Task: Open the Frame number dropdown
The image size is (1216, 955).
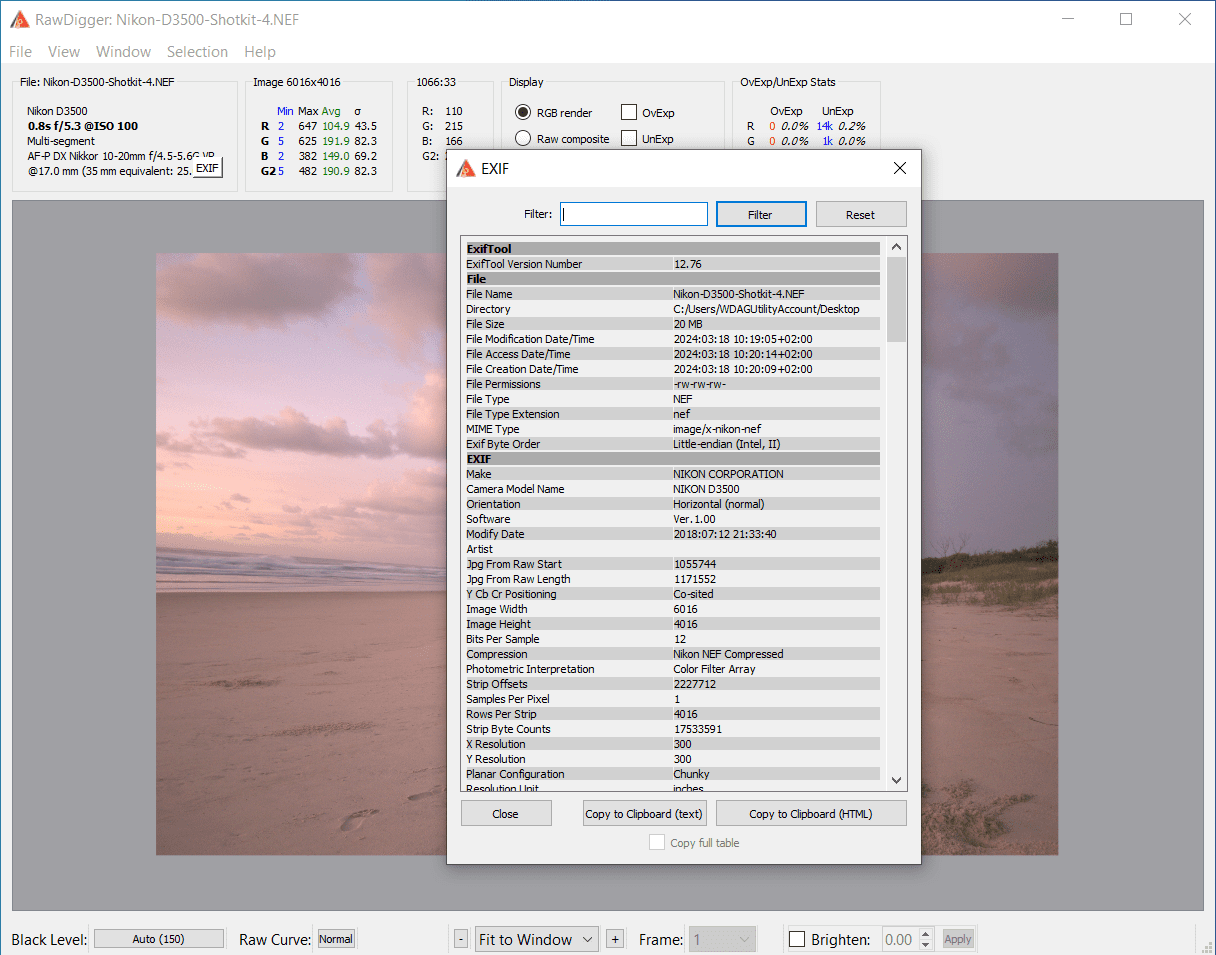Action: coord(722,939)
